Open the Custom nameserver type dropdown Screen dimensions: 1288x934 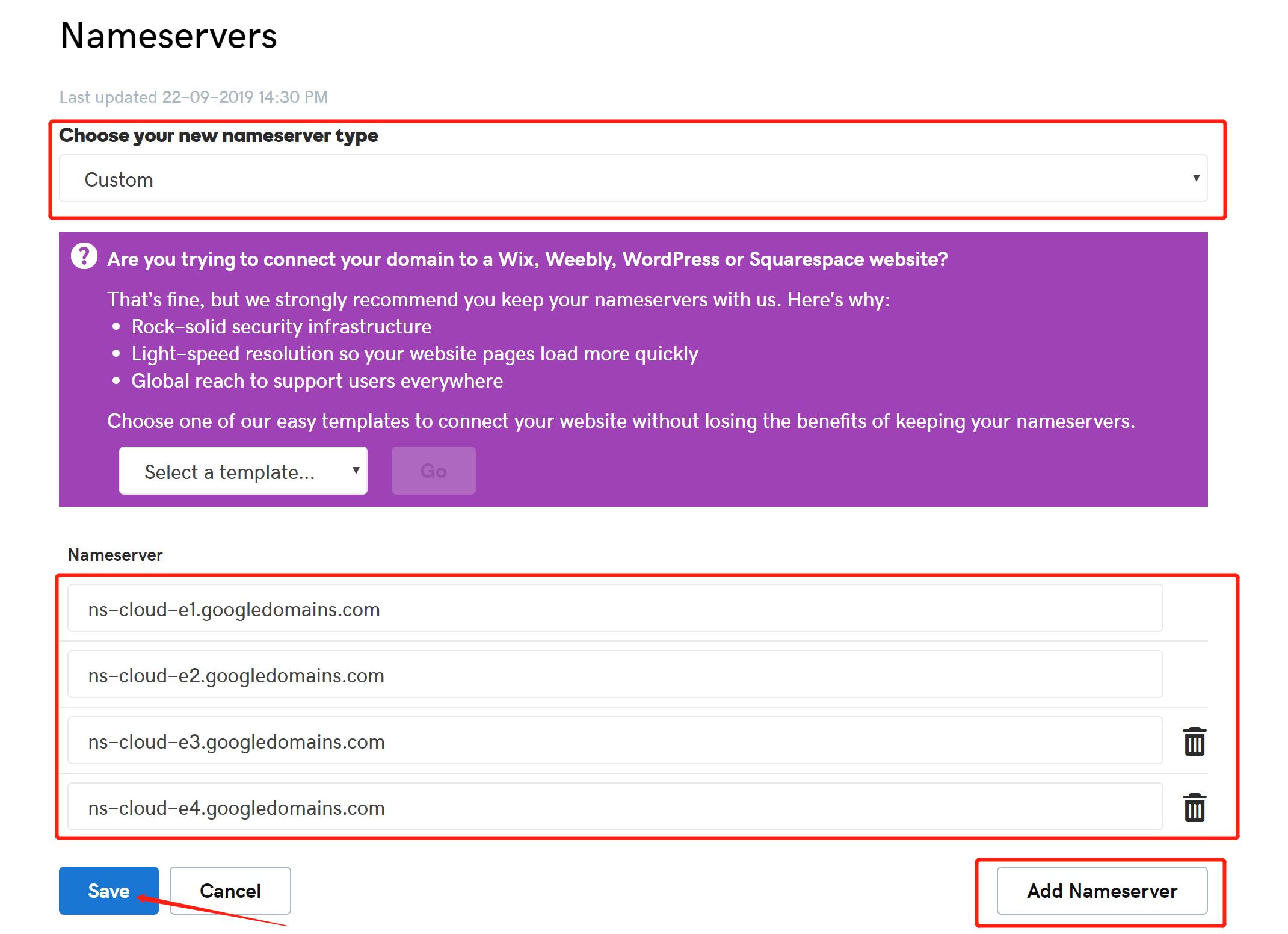(632, 179)
